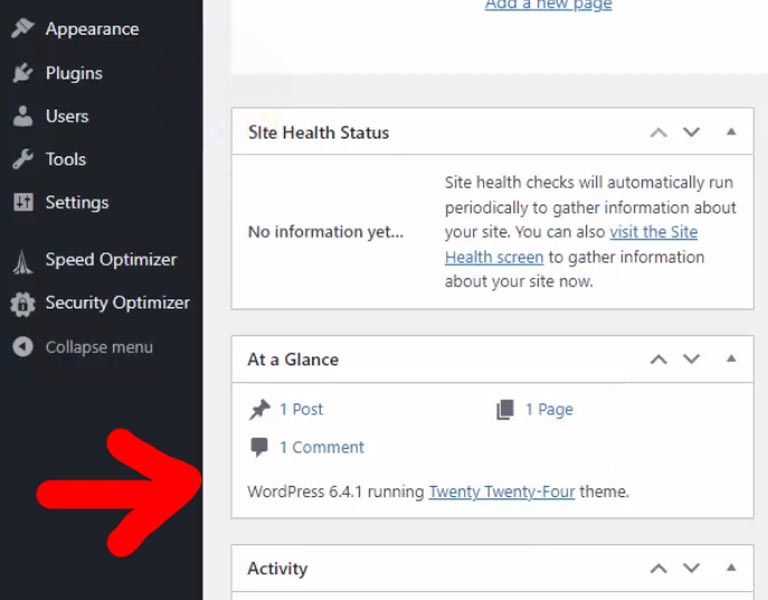Screen dimensions: 768x600
Task: Click the pushpin icon beside 1 Post
Action: coord(260,409)
